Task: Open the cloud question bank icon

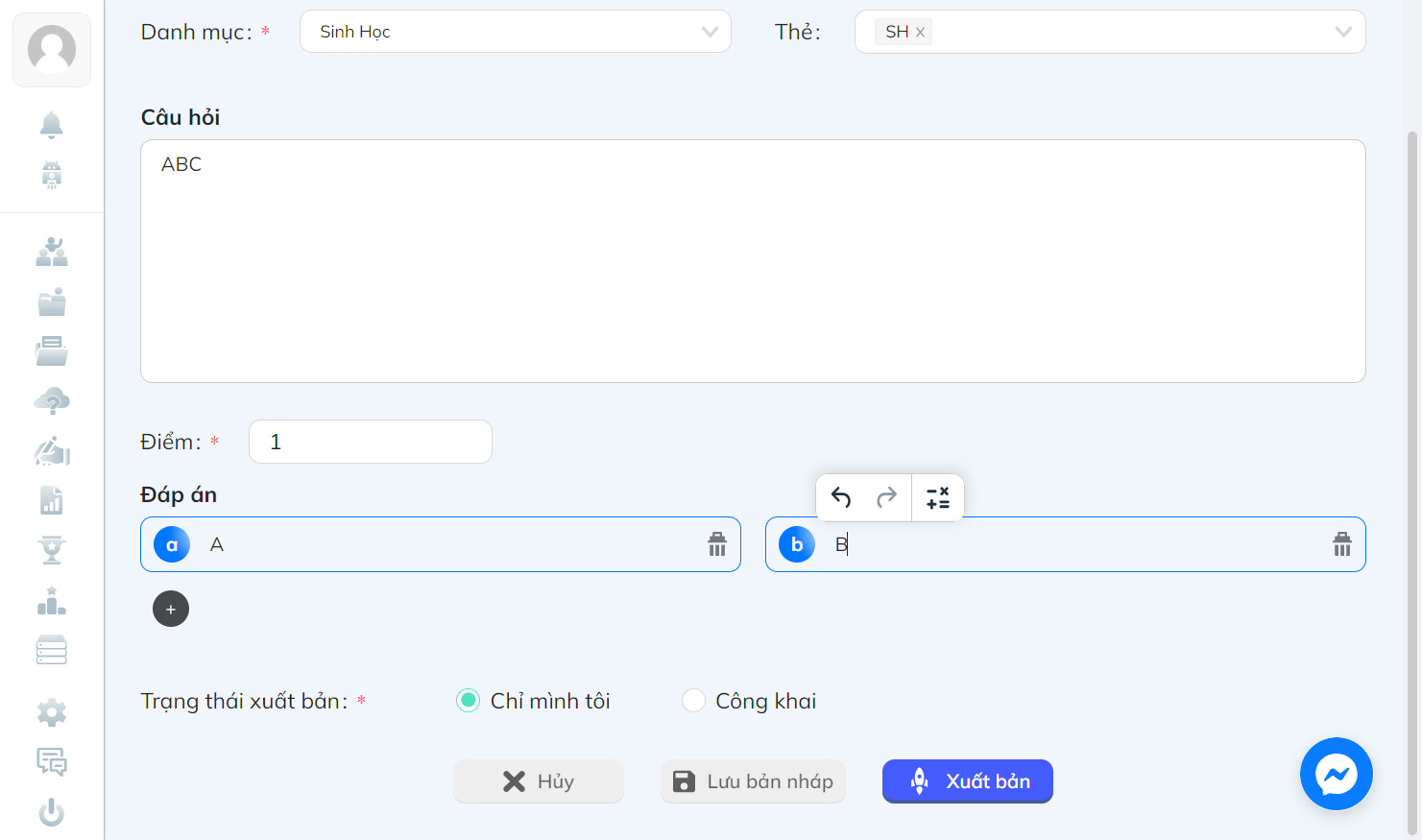Action: pyautogui.click(x=52, y=401)
